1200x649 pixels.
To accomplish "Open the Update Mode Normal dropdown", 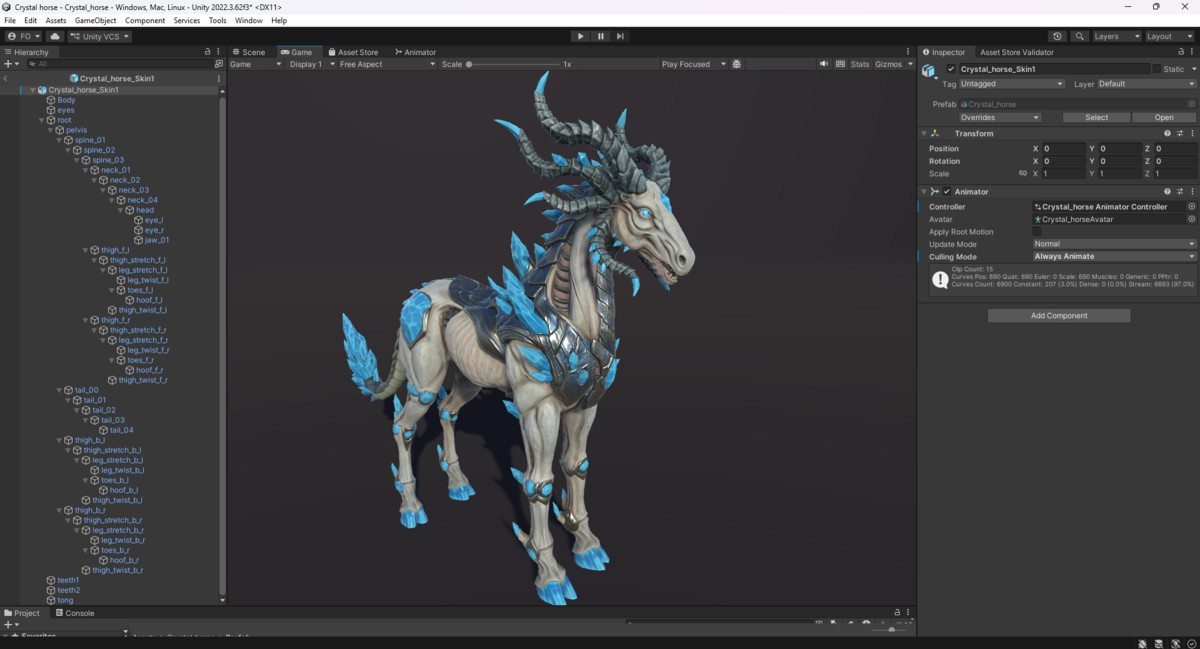I will (1114, 244).
